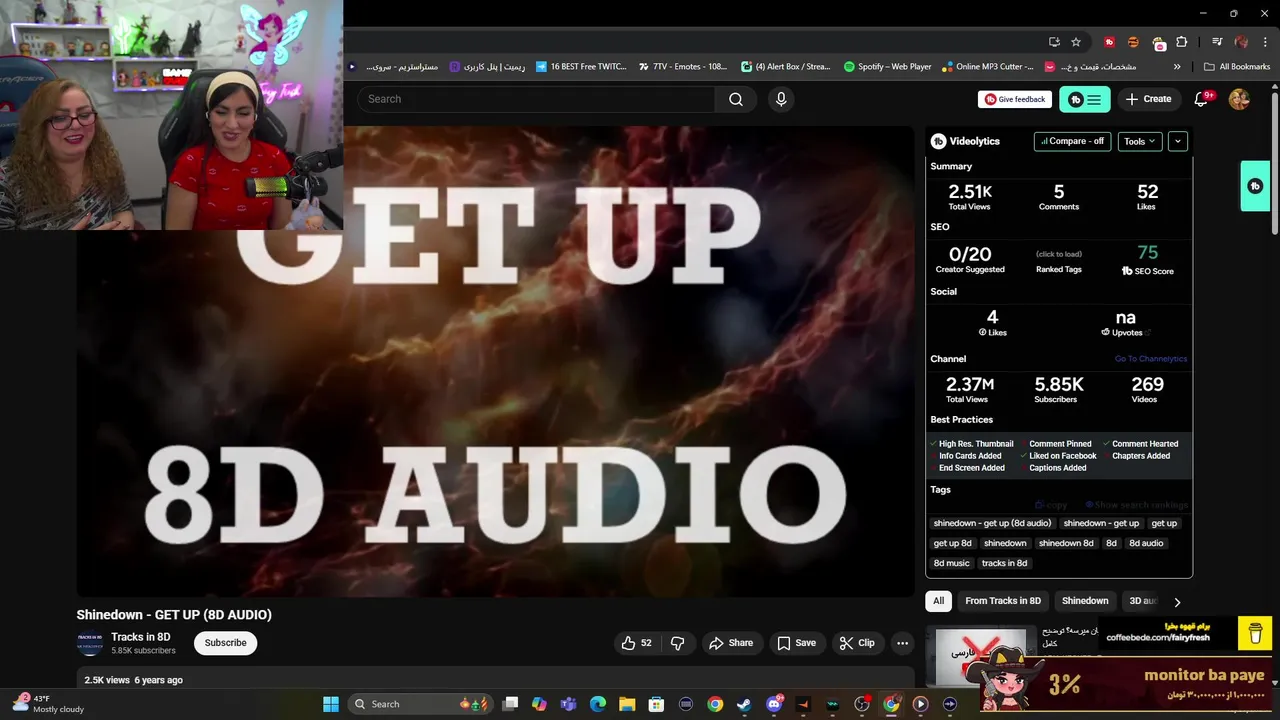Click the 'get up 8d' tag
Image resolution: width=1280 pixels, height=720 pixels.
point(952,543)
